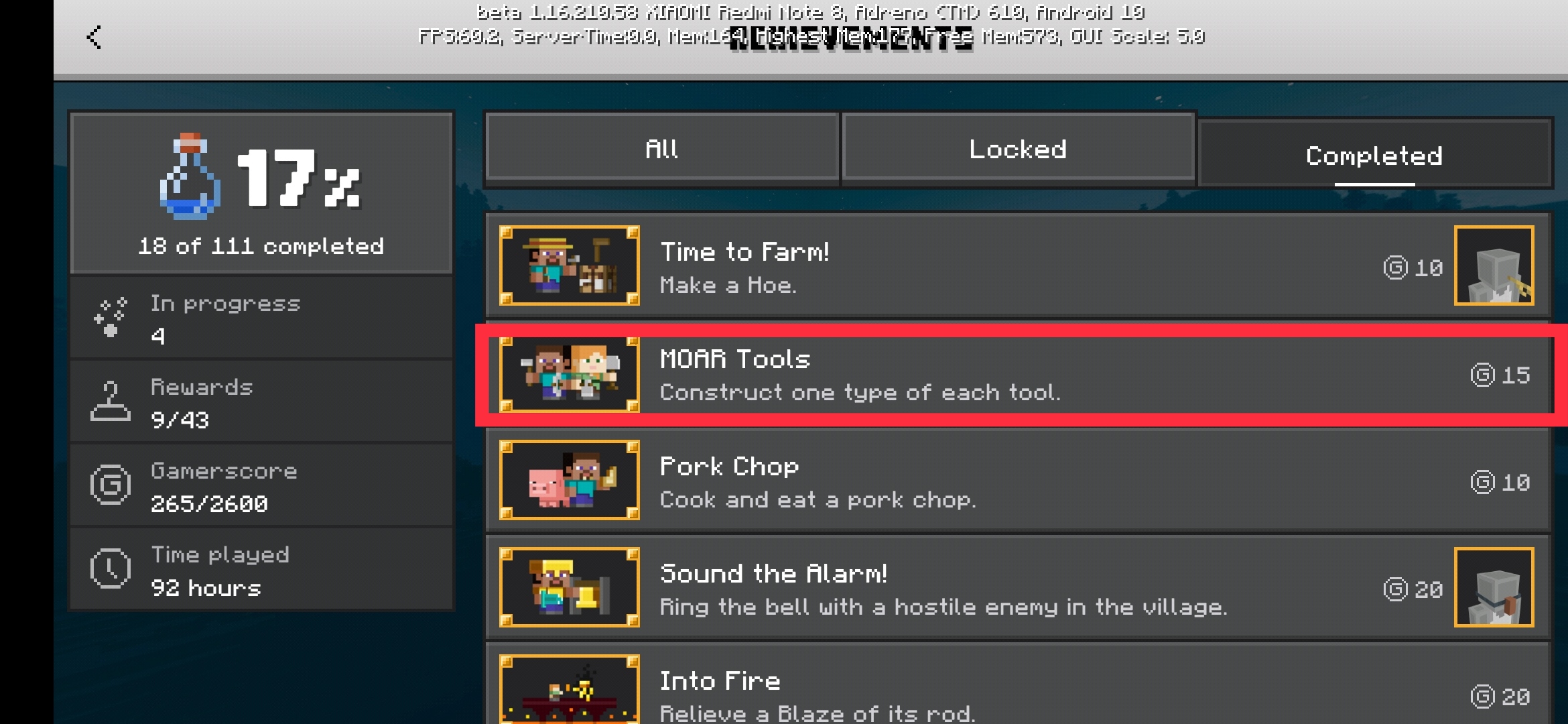Click the Time played clock icon

[111, 569]
